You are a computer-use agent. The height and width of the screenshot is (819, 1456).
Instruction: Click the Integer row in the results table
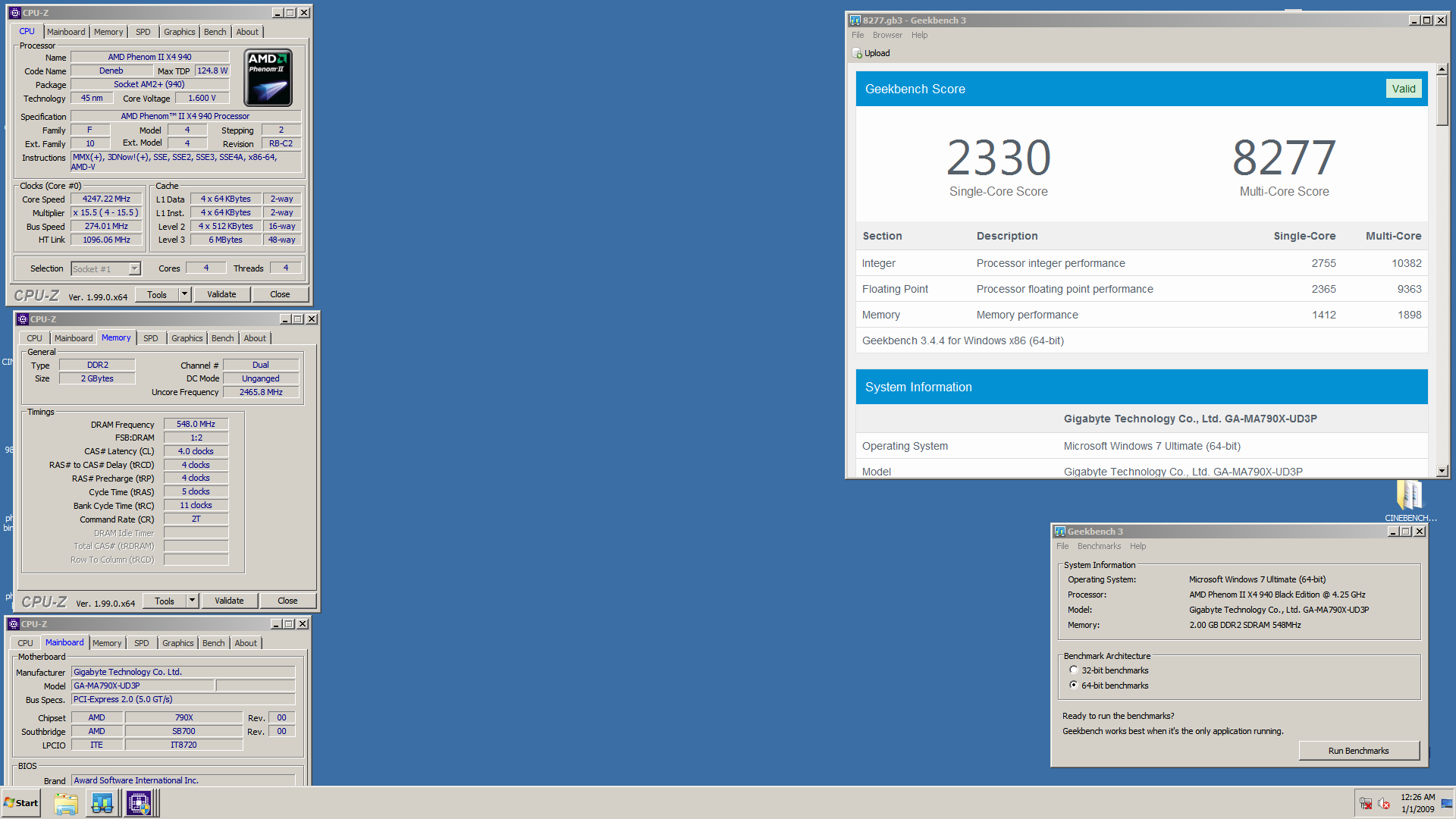[x=1141, y=263]
